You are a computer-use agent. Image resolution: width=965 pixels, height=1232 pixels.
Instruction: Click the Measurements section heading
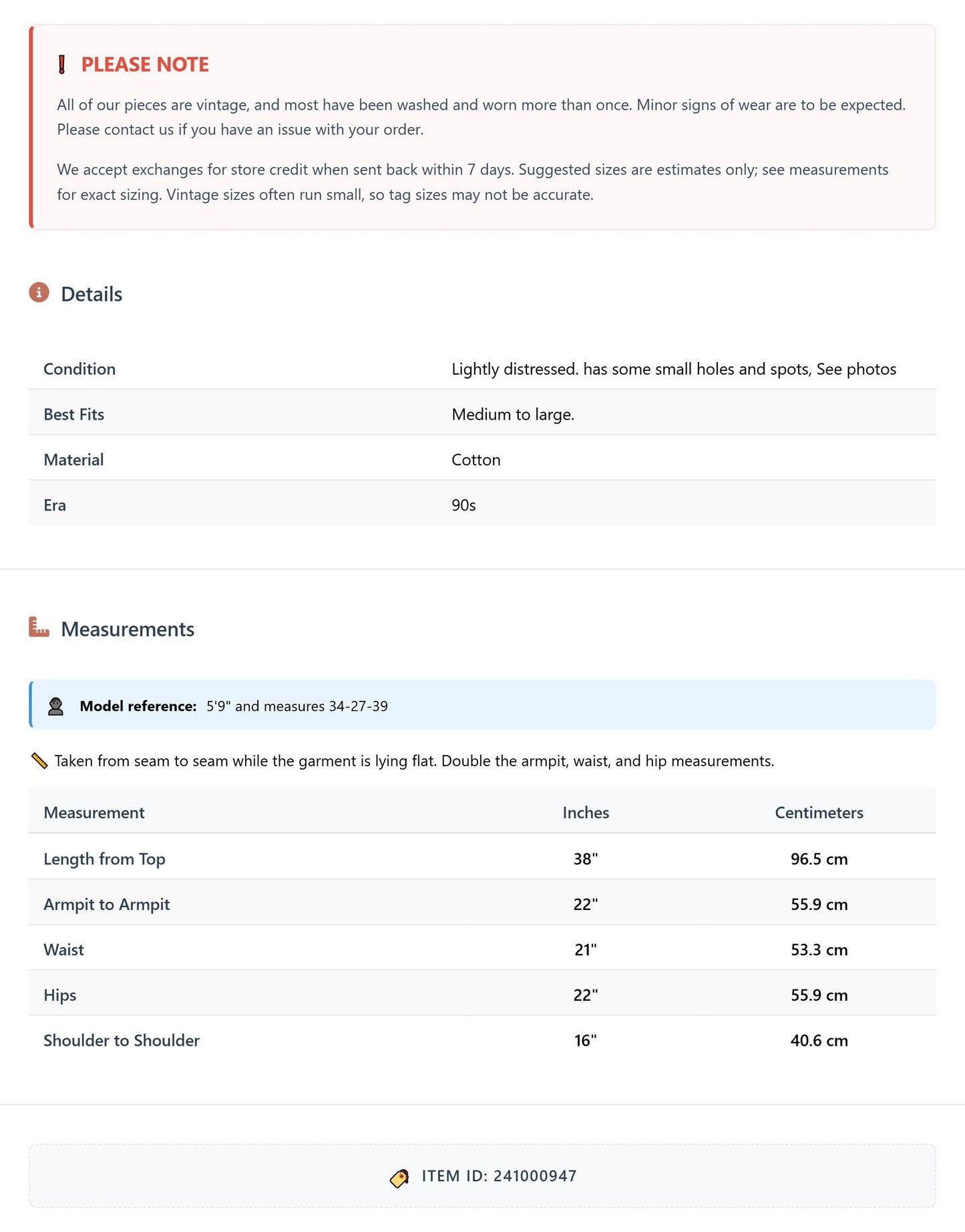pyautogui.click(x=128, y=629)
